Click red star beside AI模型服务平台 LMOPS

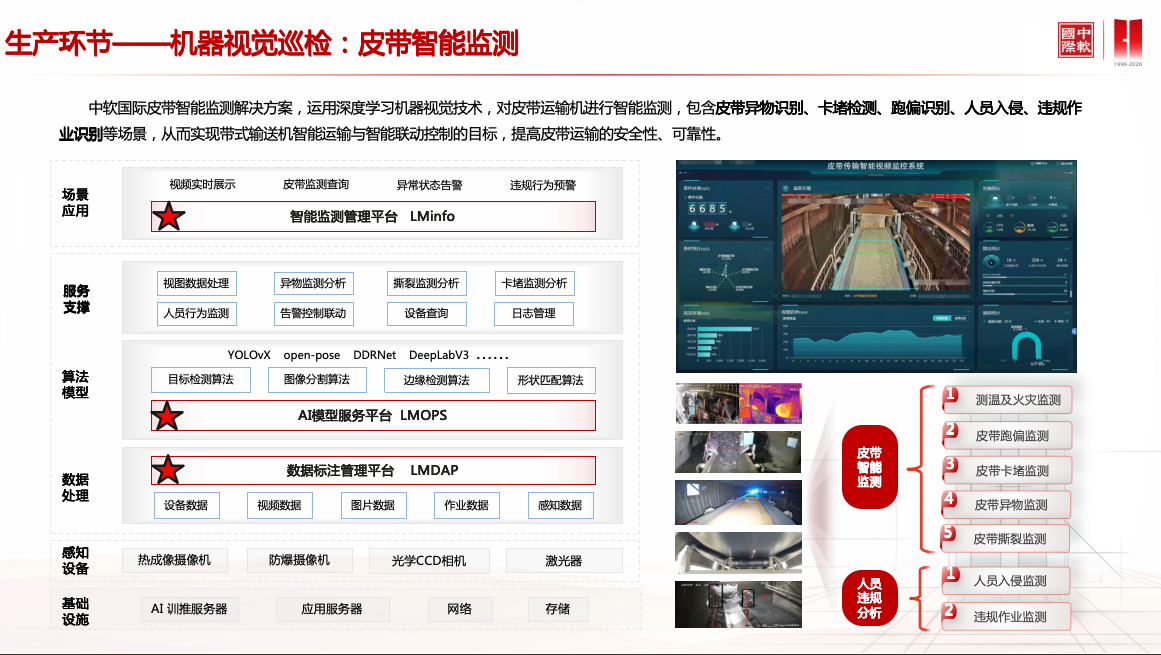pos(168,415)
